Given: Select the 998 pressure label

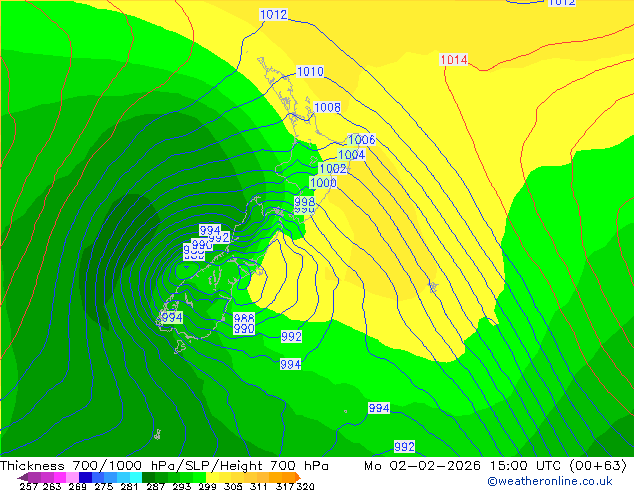Looking at the screenshot, I should (x=304, y=201).
